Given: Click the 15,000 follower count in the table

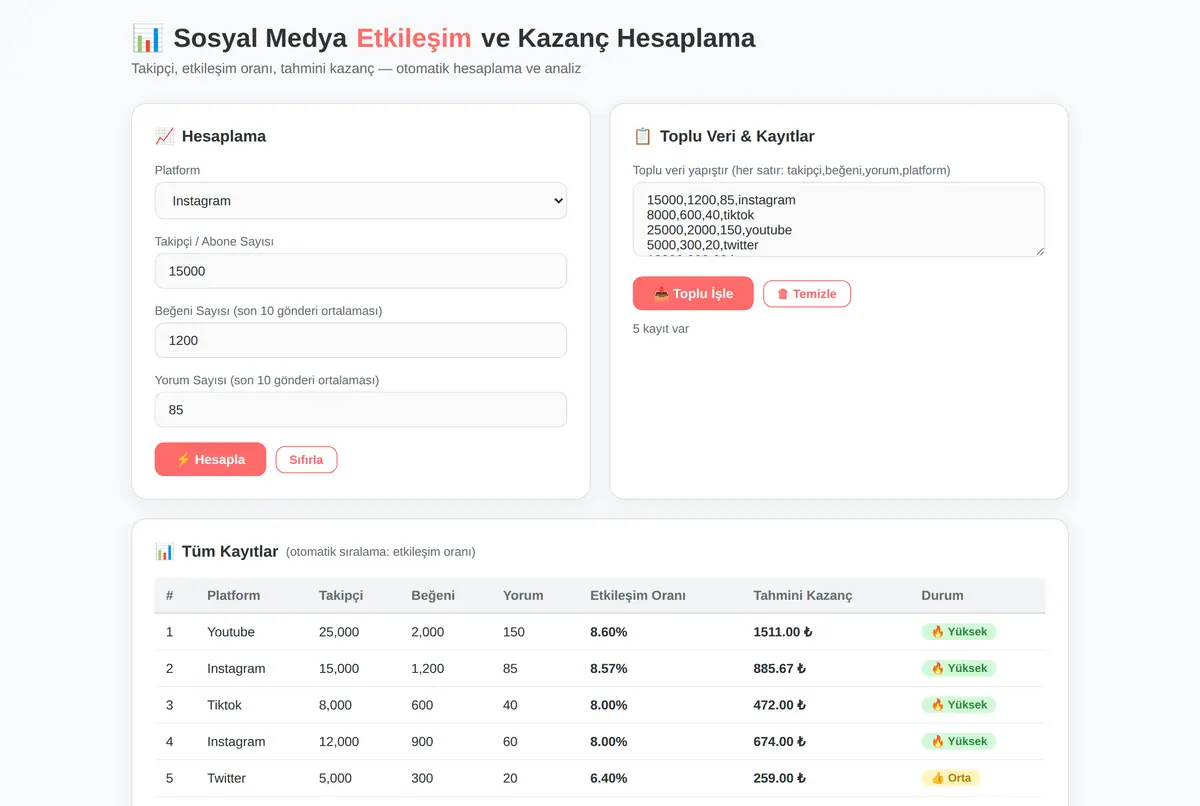Looking at the screenshot, I should click(x=339, y=668).
